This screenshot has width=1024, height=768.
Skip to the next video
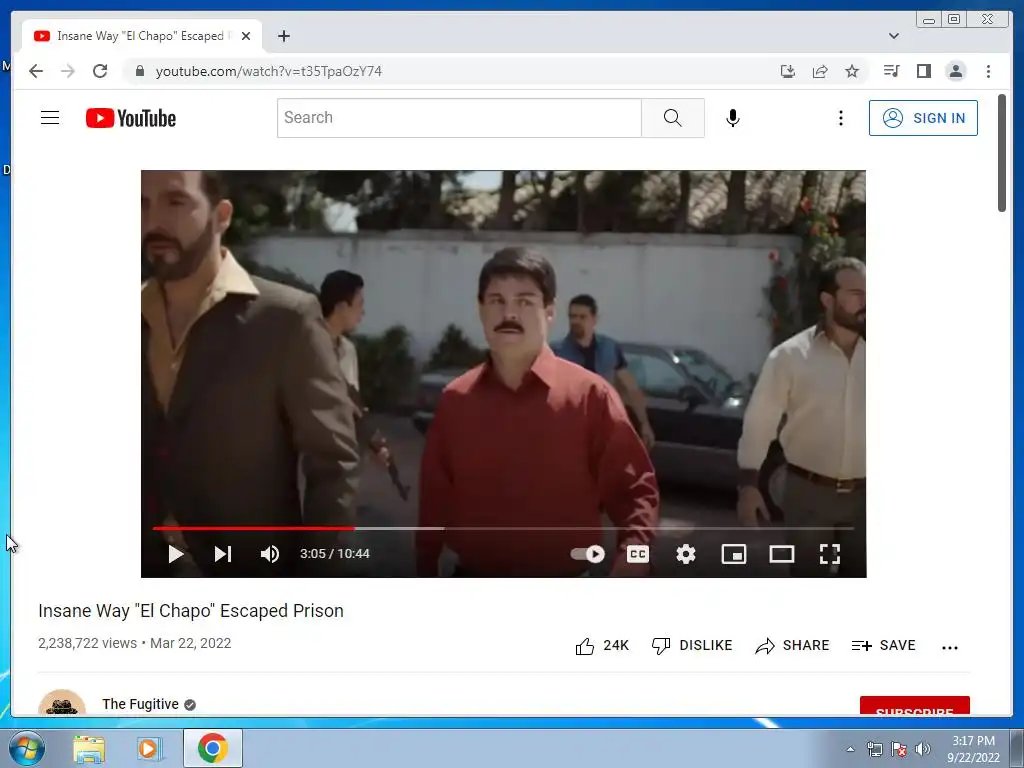tap(223, 554)
